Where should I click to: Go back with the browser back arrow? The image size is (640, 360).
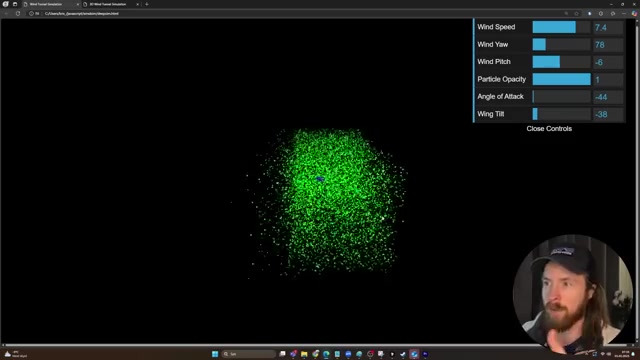click(7, 13)
